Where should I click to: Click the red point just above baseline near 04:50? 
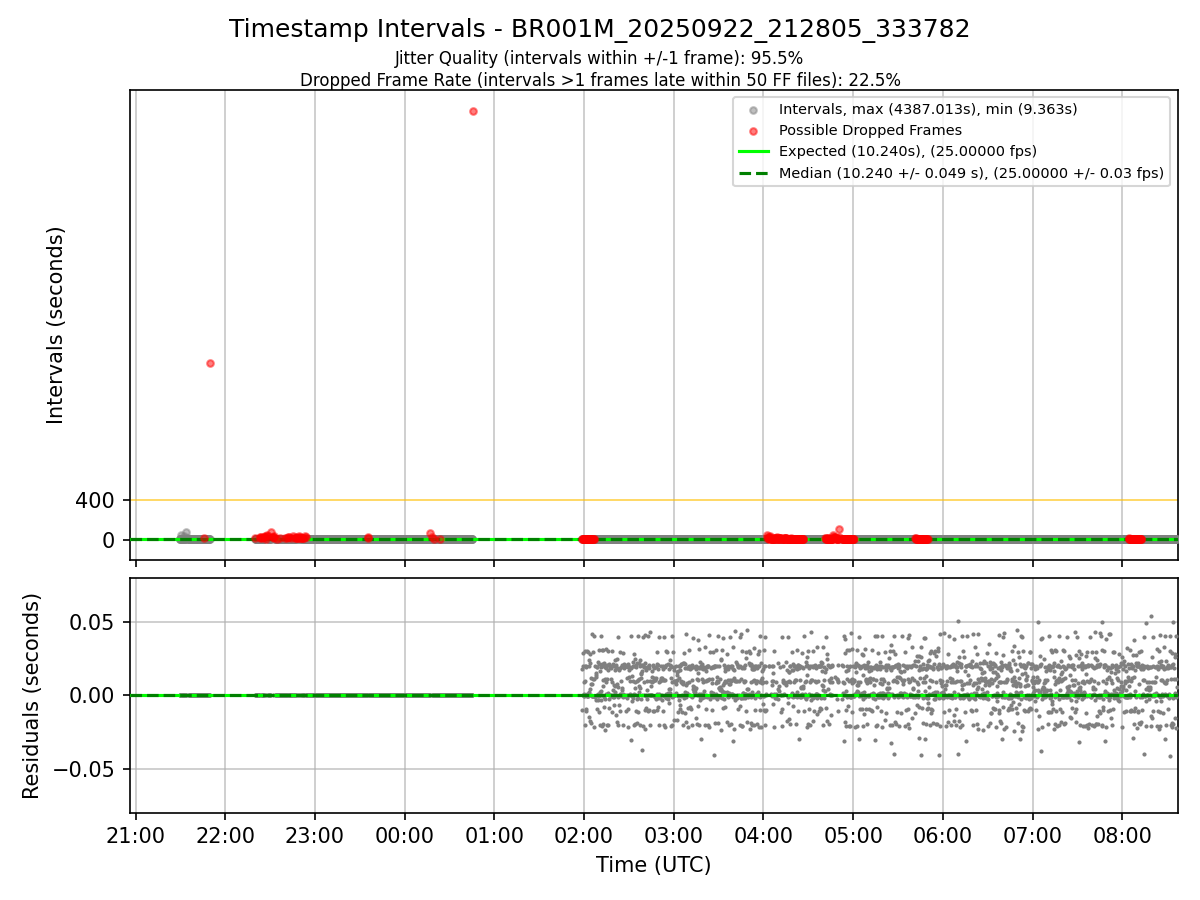(839, 529)
